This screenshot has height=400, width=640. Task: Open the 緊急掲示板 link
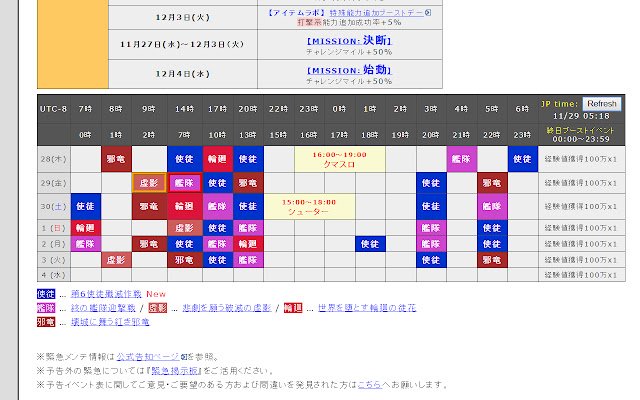point(176,371)
